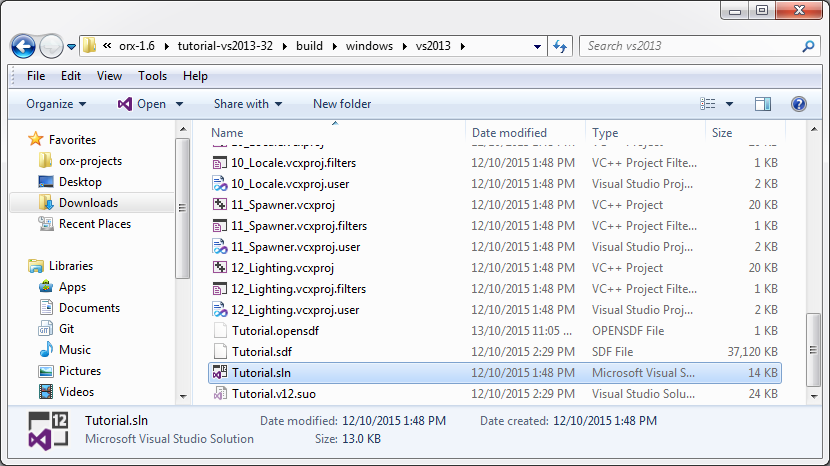Click the New folder button
This screenshot has height=466, width=830.
pyautogui.click(x=342, y=104)
